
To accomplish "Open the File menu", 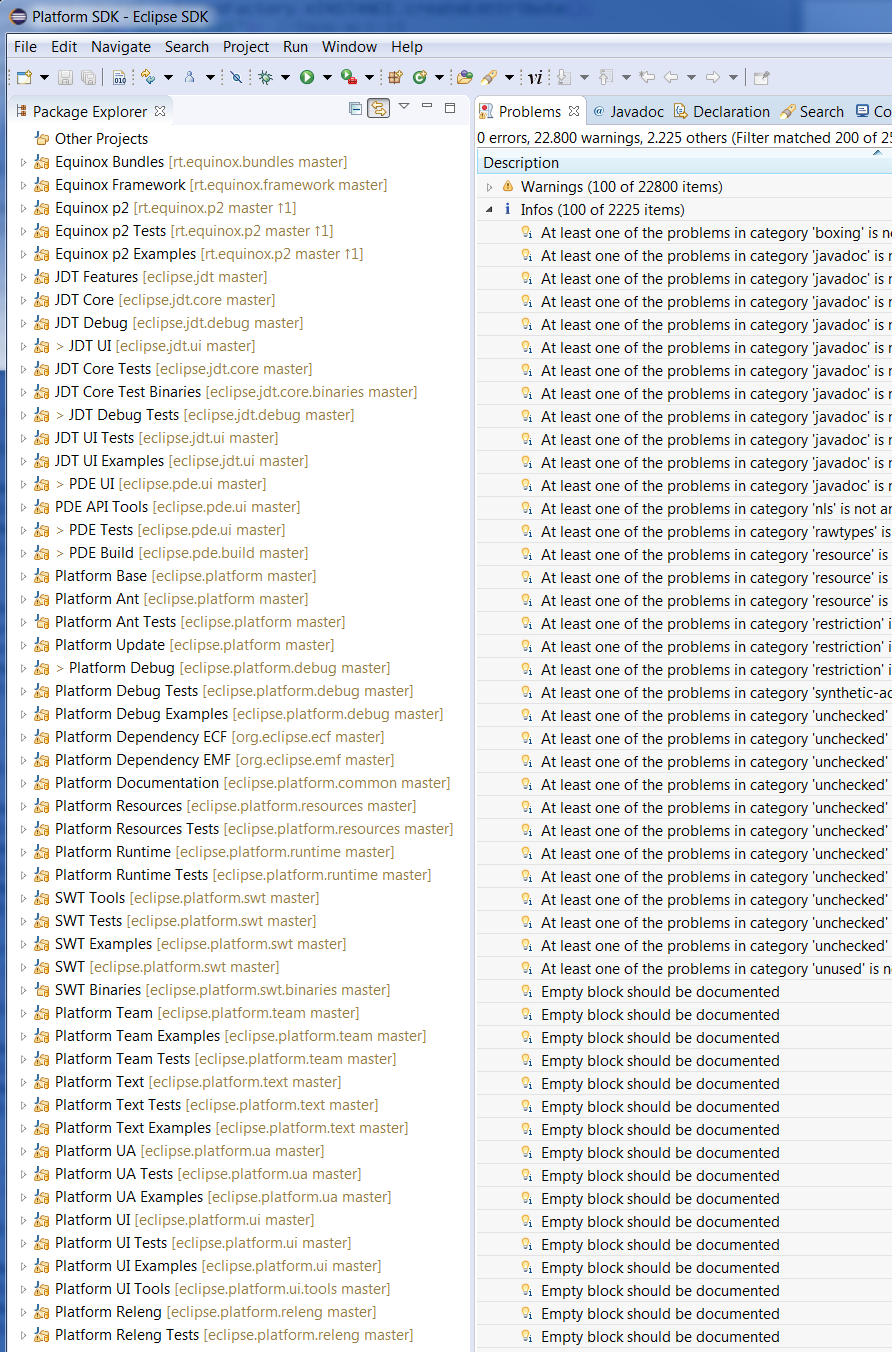I will tap(25, 47).
